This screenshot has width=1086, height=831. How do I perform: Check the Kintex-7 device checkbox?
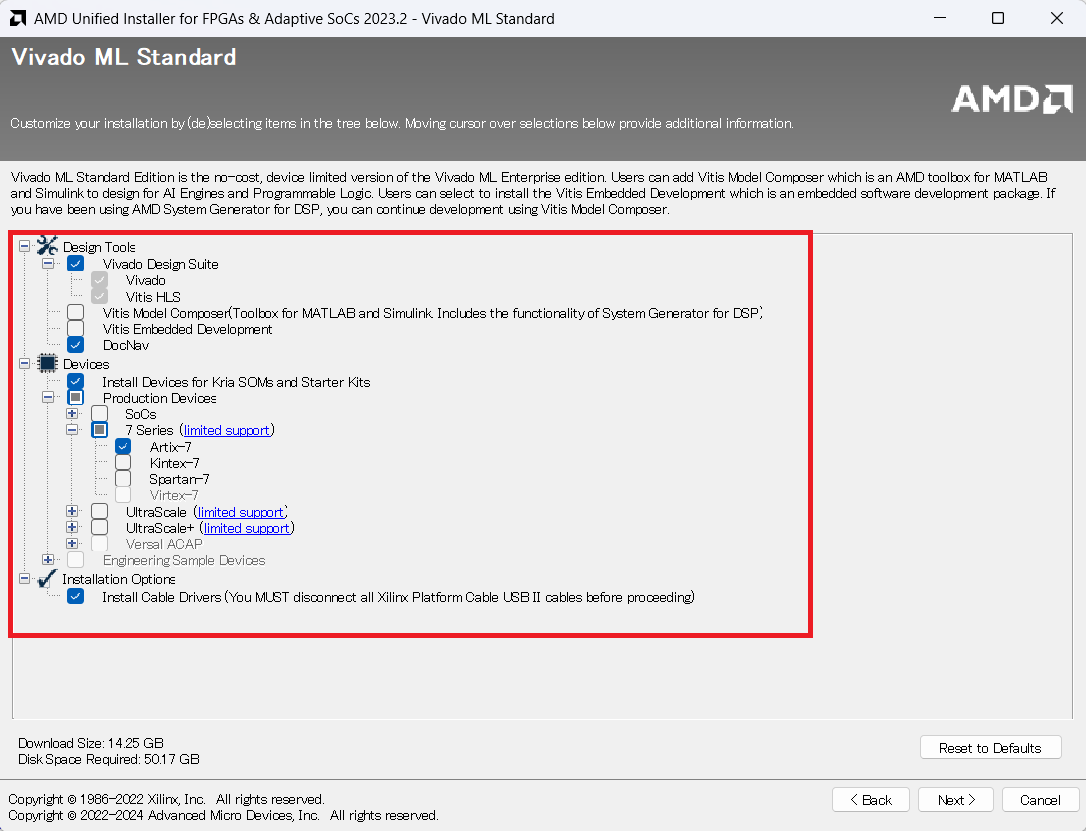123,463
